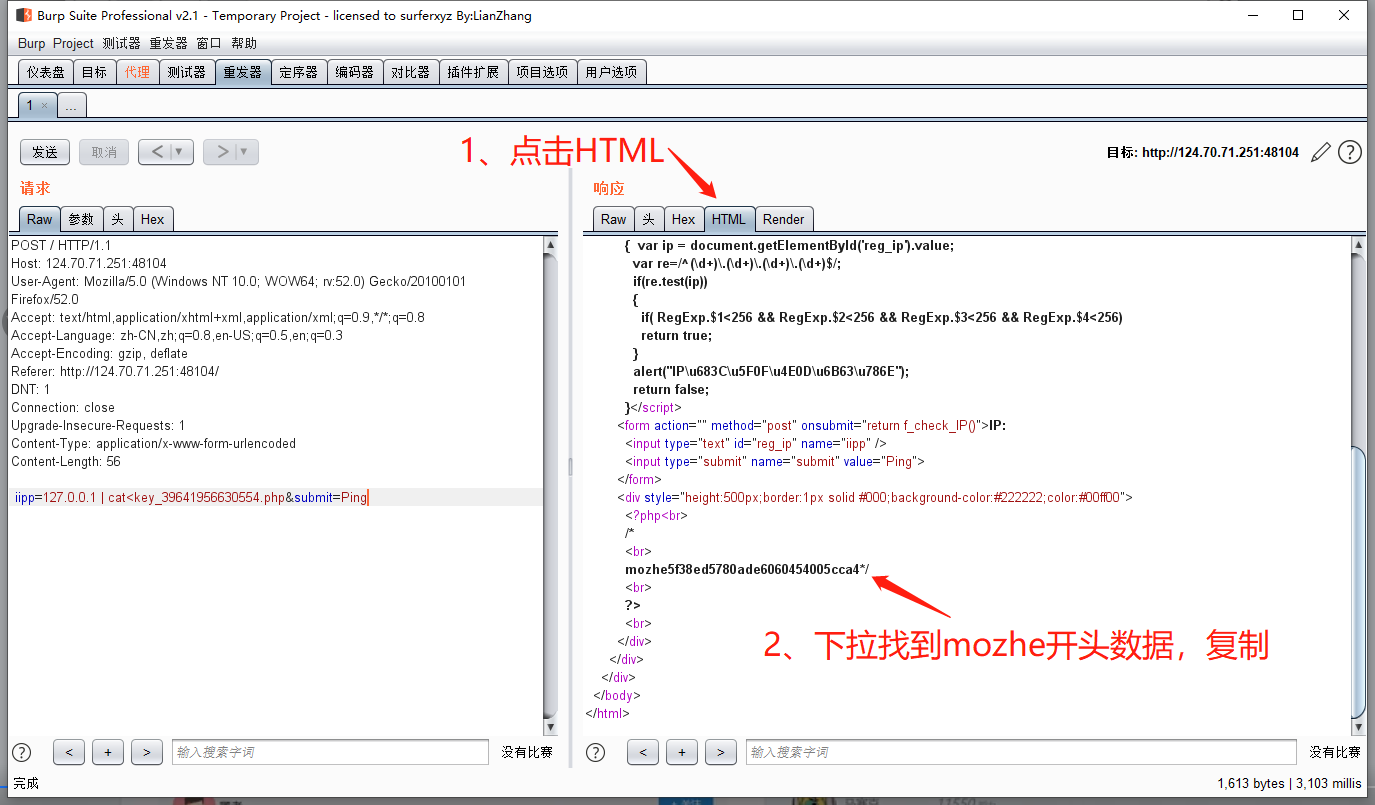1375x805 pixels.
Task: Click the Content-Length: 56 header line
Action: [66, 461]
